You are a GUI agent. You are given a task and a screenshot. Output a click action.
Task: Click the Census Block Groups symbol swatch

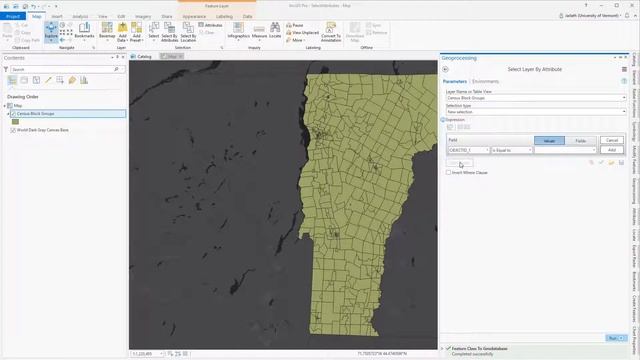click(x=15, y=122)
